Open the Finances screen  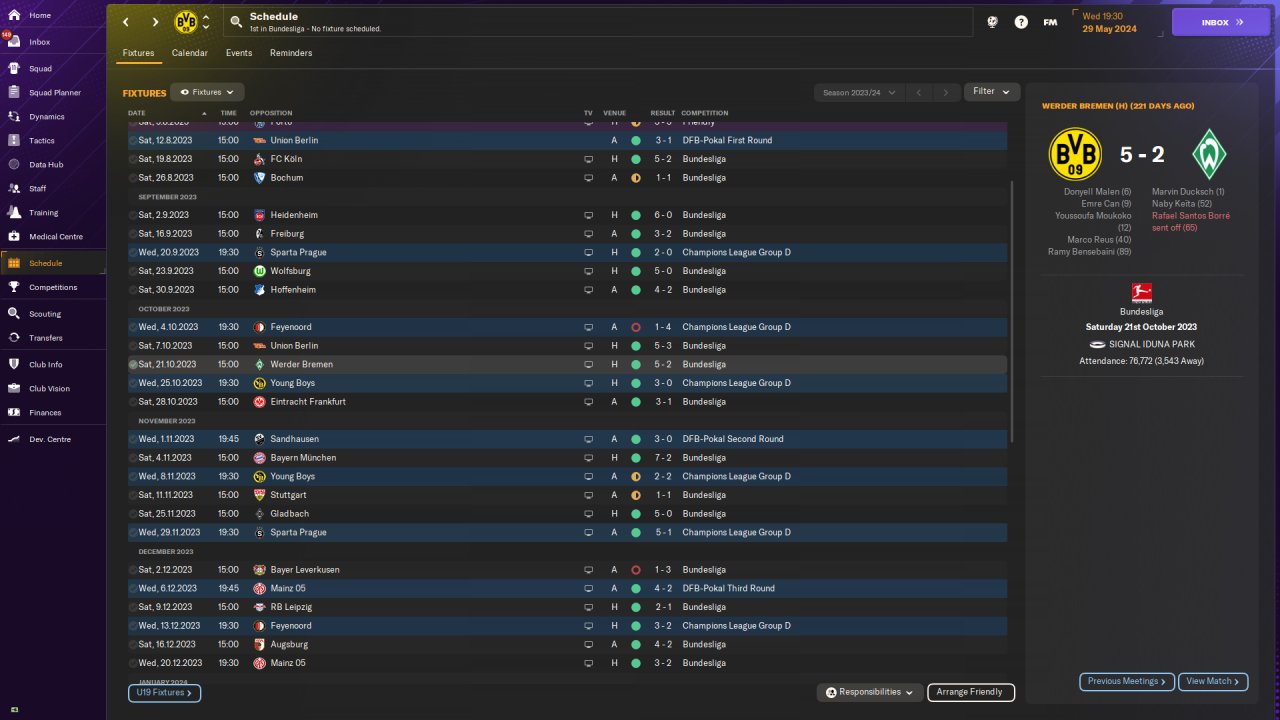[x=54, y=413]
